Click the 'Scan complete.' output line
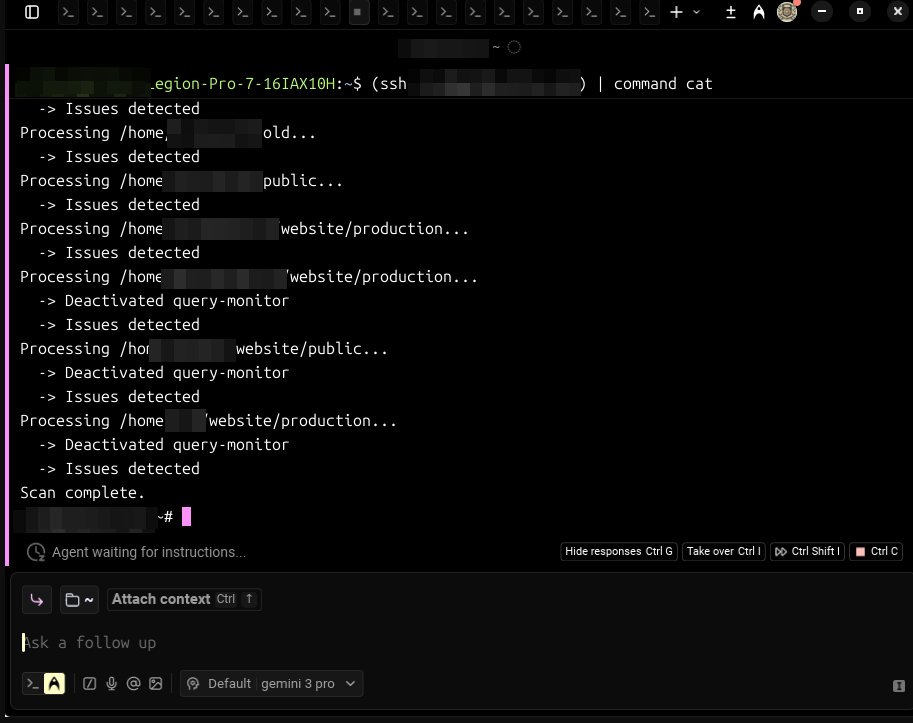Screen dimensions: 913x723 [82, 492]
